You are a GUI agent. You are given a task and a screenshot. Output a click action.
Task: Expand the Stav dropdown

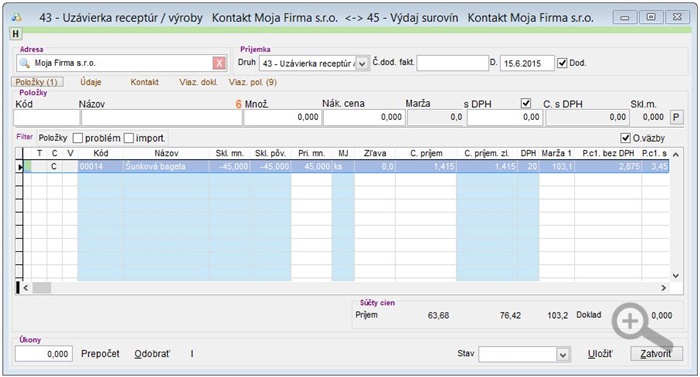pyautogui.click(x=563, y=355)
